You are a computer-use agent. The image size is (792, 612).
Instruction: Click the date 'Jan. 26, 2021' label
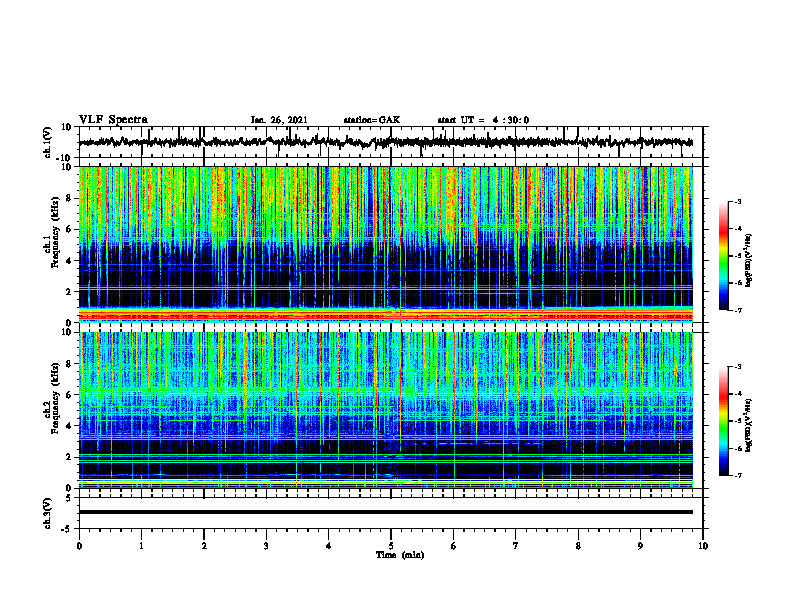pos(279,120)
